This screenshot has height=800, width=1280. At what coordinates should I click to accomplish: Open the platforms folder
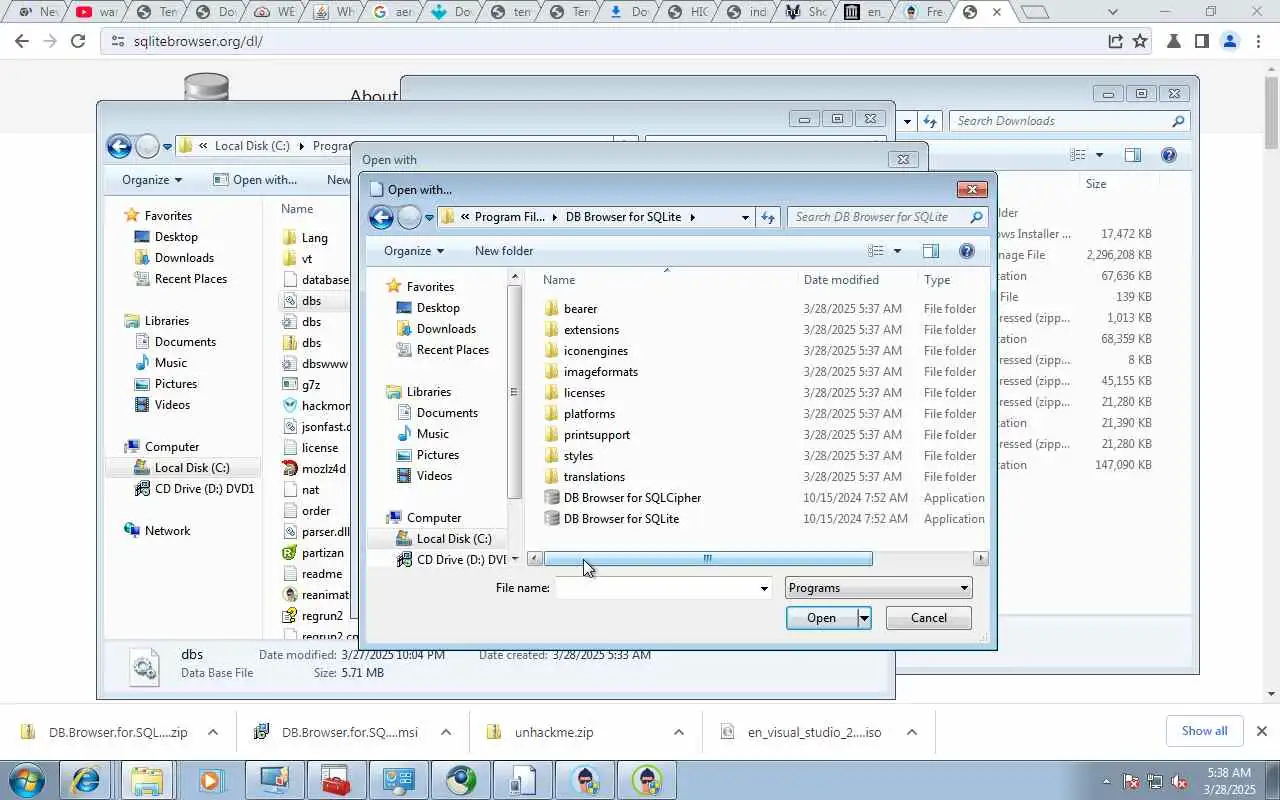pyautogui.click(x=579, y=413)
